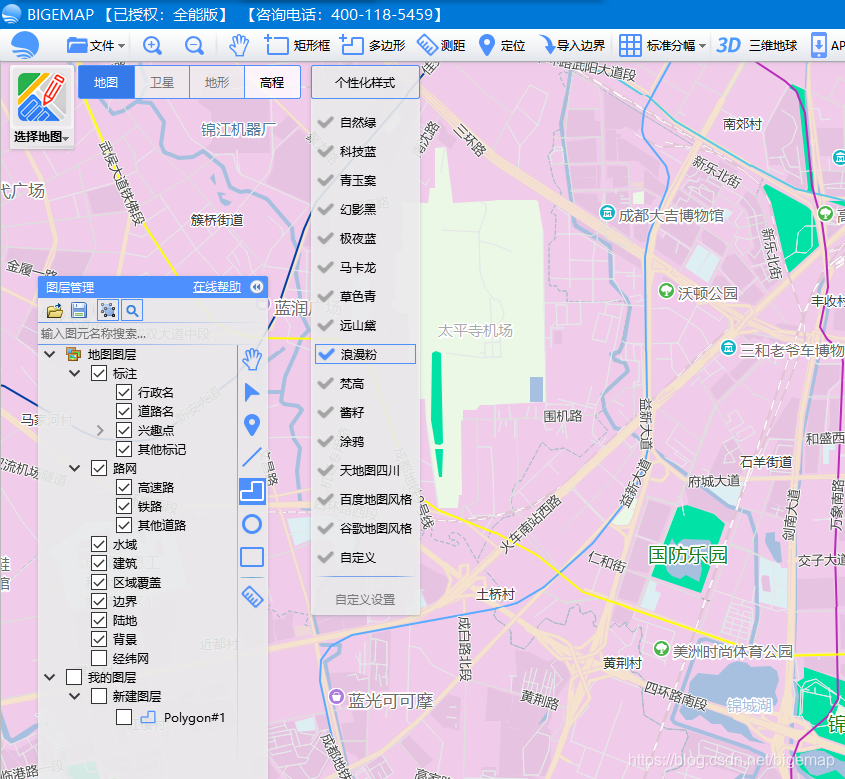Select the 浪漫粉 map style

click(x=365, y=354)
